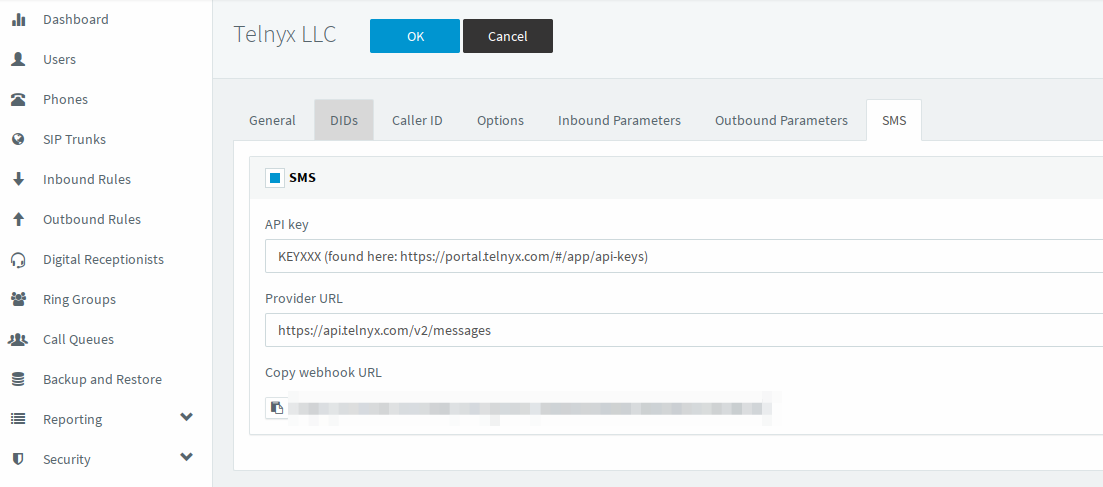
Task: Navigate to SIP Trunks
Action: 75,139
